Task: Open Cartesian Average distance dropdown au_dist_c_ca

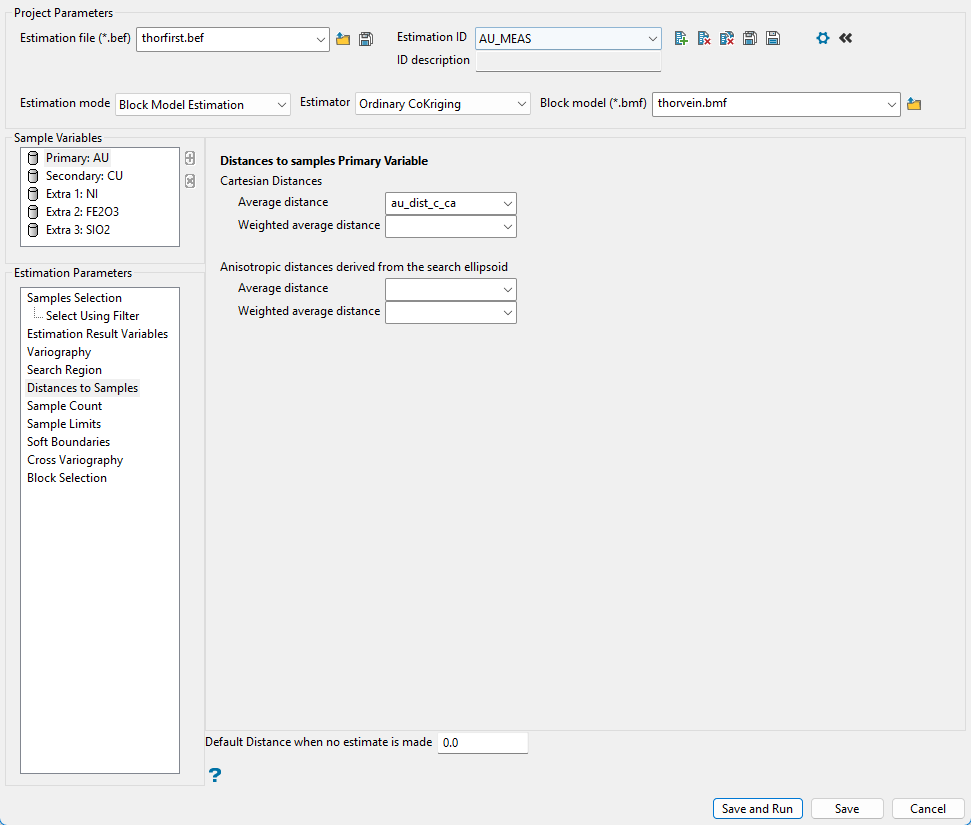Action: point(450,203)
